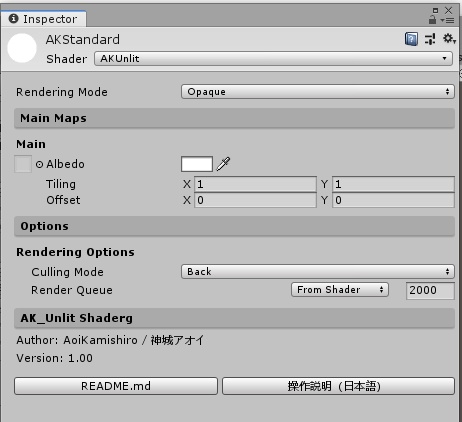Open the Inspector panel context menu

coord(447,20)
